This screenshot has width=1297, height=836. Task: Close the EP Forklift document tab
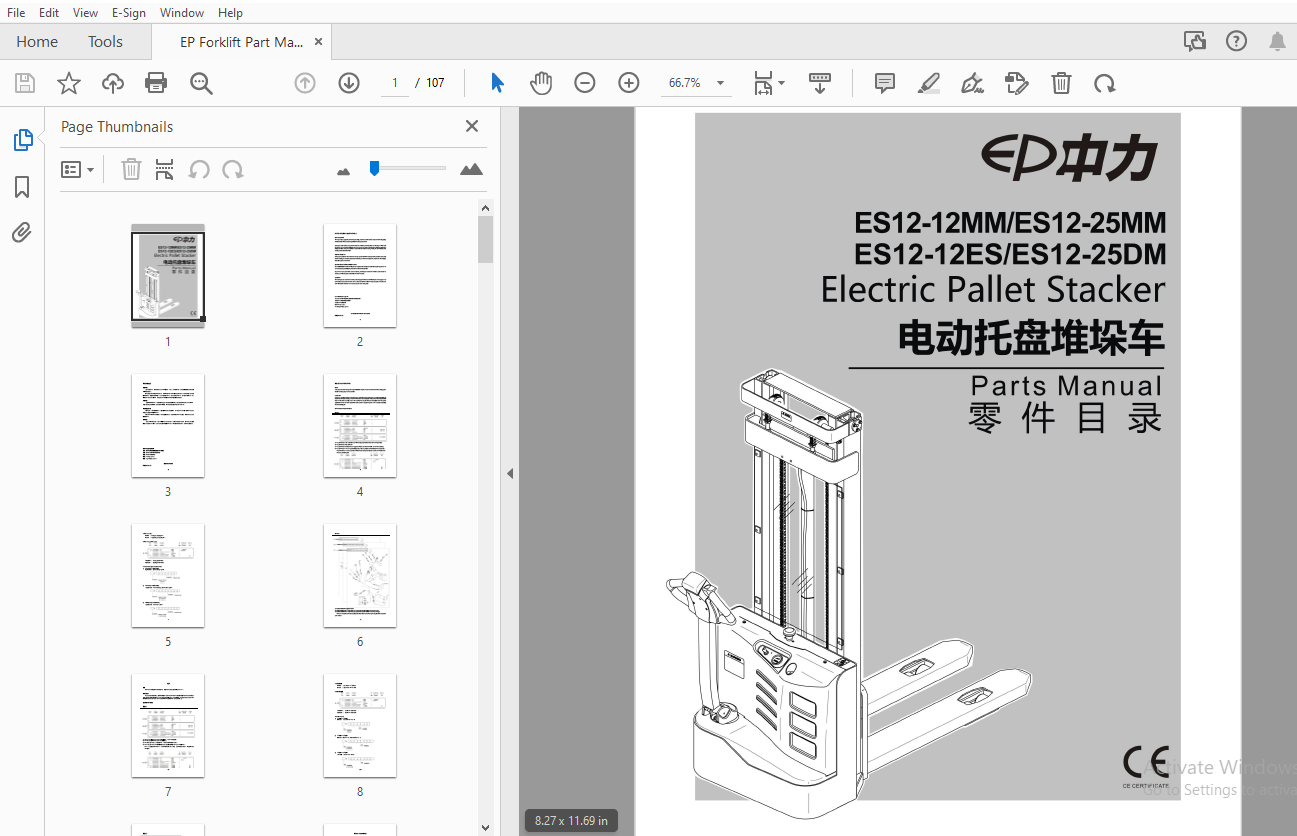point(319,42)
